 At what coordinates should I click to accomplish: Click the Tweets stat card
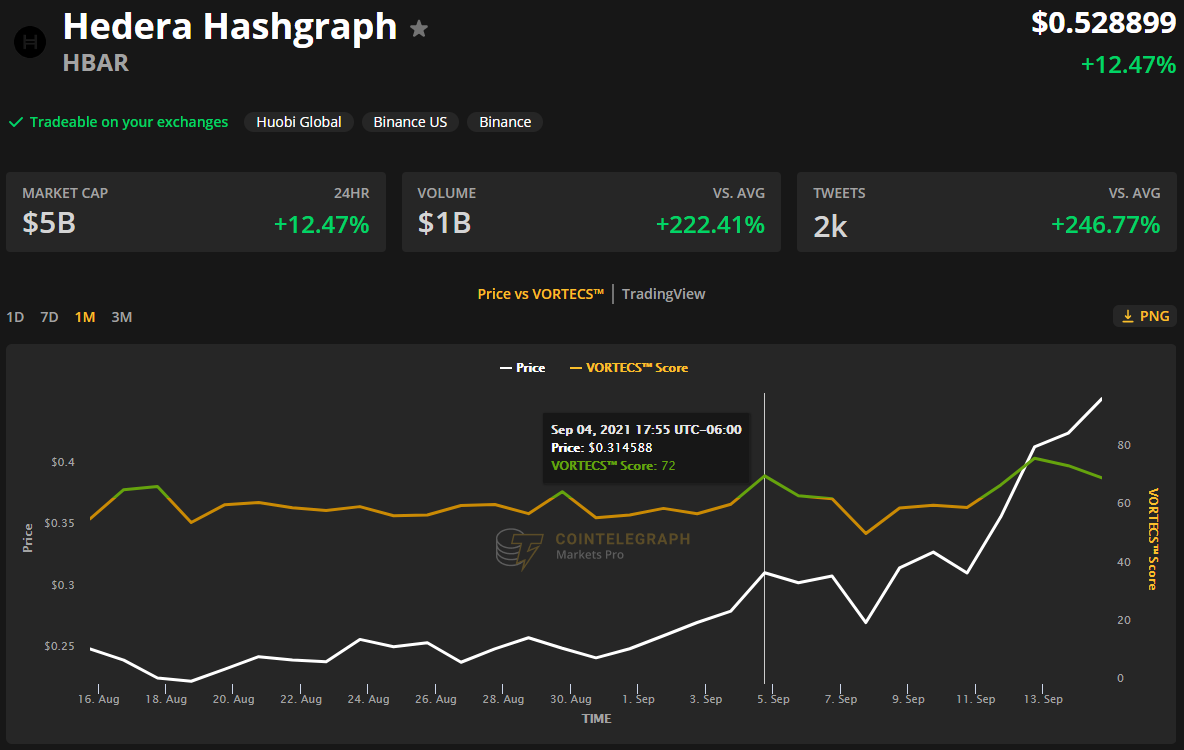(x=987, y=212)
